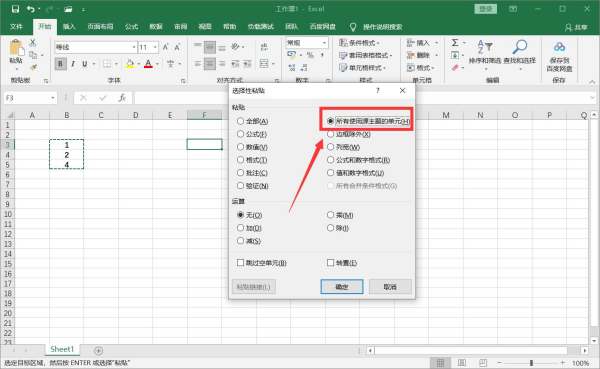This screenshot has width=600, height=369.
Task: Switch to Page Layout view in status bar
Action: pyautogui.click(x=462, y=362)
